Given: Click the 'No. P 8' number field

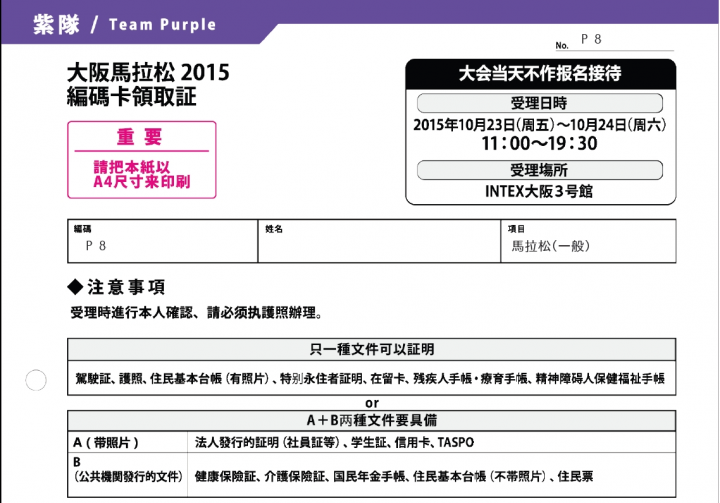Looking at the screenshot, I should point(614,41).
